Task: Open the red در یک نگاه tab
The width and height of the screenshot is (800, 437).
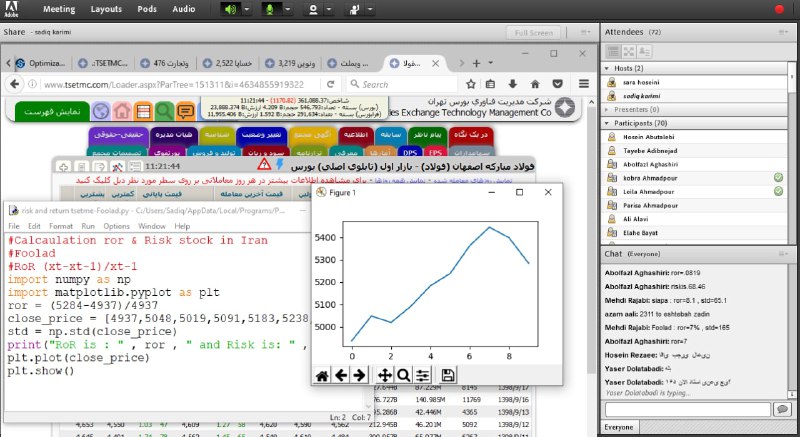Action: click(x=470, y=135)
